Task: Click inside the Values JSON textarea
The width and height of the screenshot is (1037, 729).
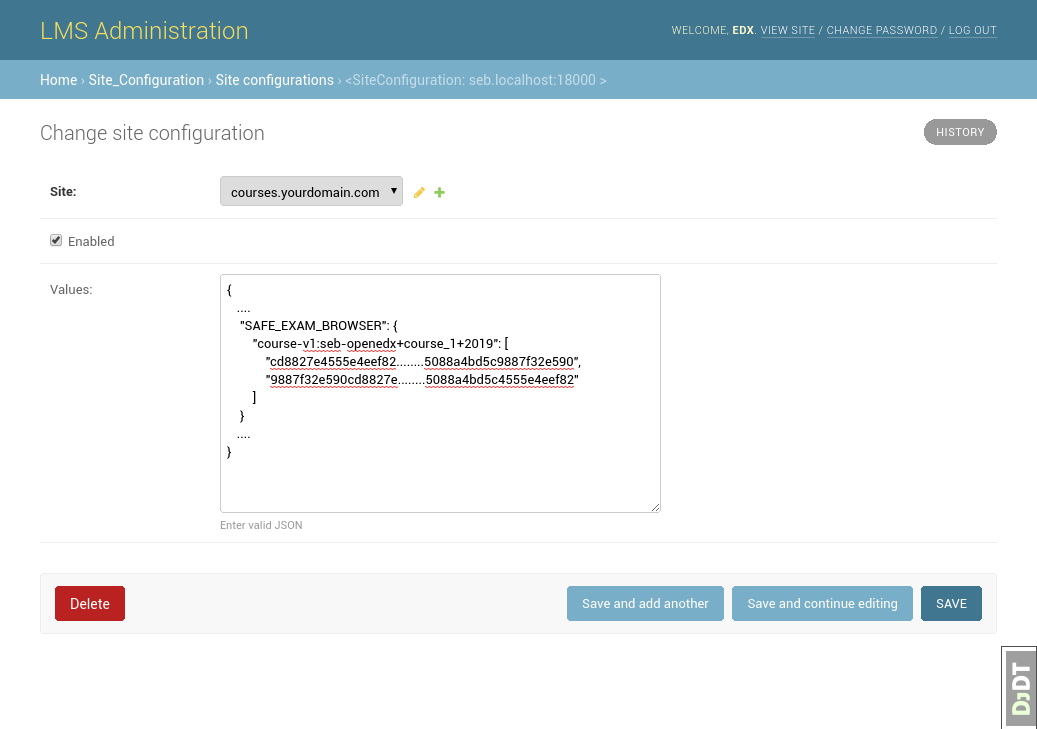Action: coord(440,394)
